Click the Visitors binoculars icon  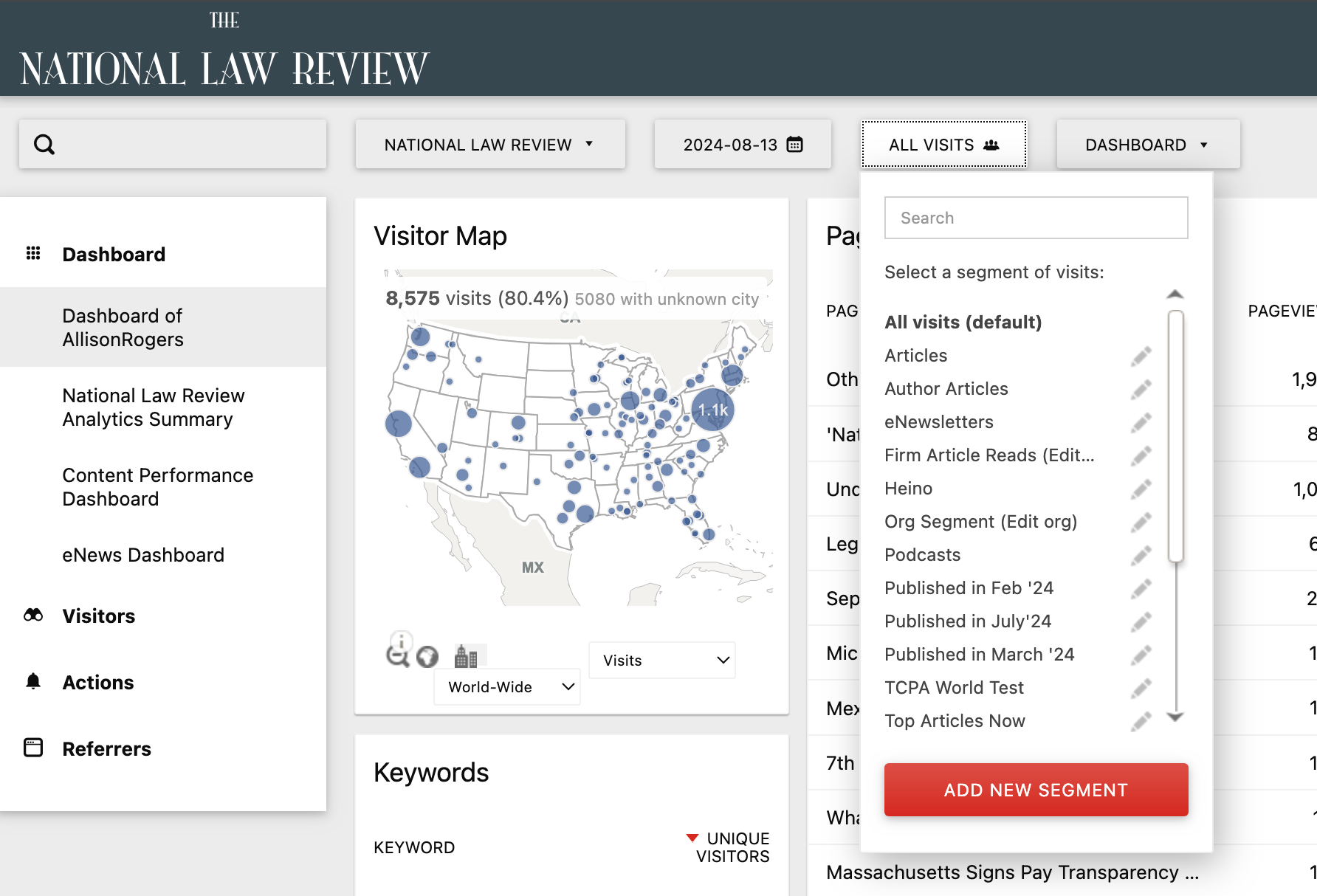tap(33, 615)
